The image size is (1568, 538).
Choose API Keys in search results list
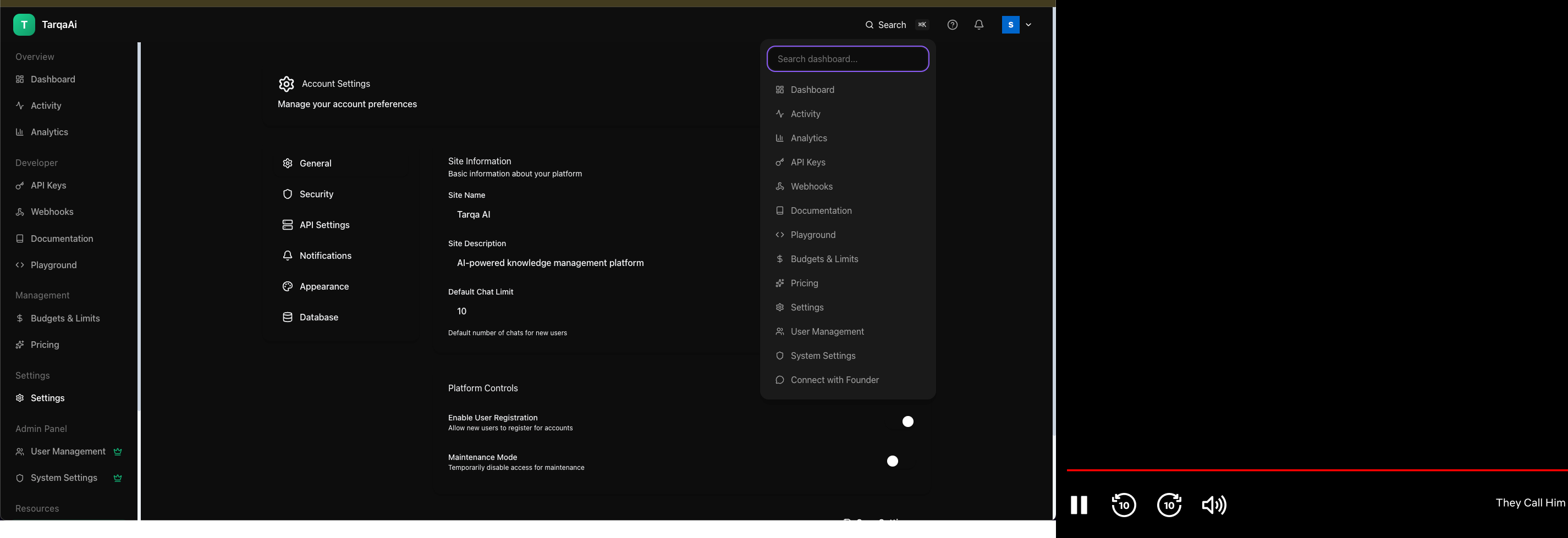(x=848, y=162)
